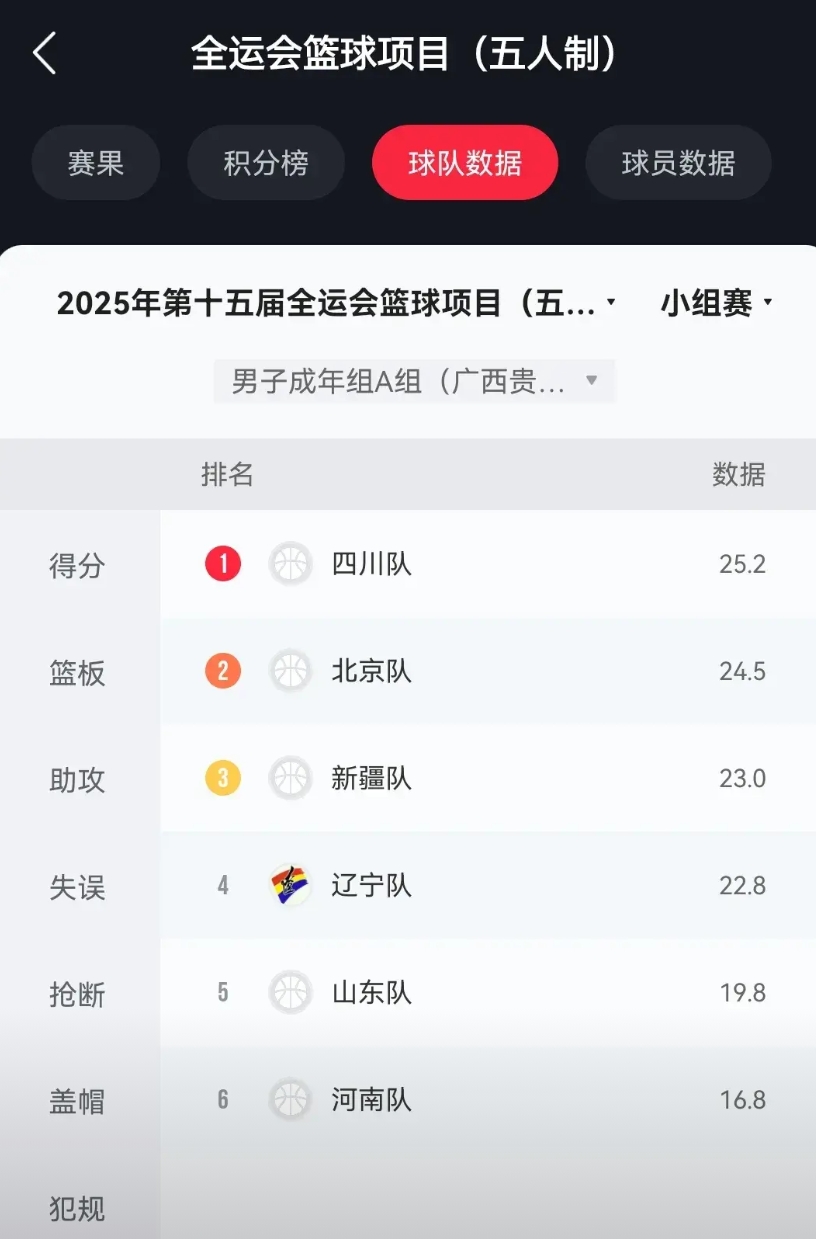Expand the 小组赛 stage dropdown
Screen dimensions: 816x1239
pos(717,303)
